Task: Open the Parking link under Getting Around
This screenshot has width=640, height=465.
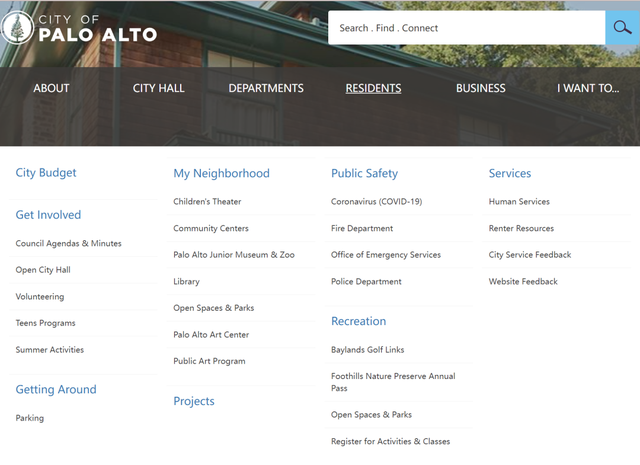Action: click(x=30, y=418)
